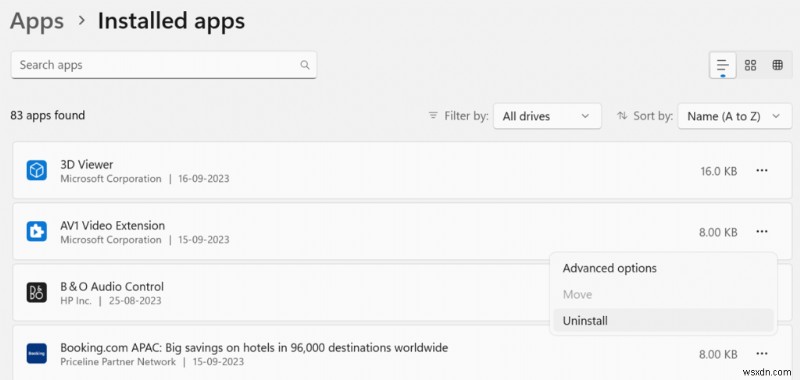This screenshot has height=380, width=800.
Task: Select the 3D Viewer app name
Action: pos(87,164)
